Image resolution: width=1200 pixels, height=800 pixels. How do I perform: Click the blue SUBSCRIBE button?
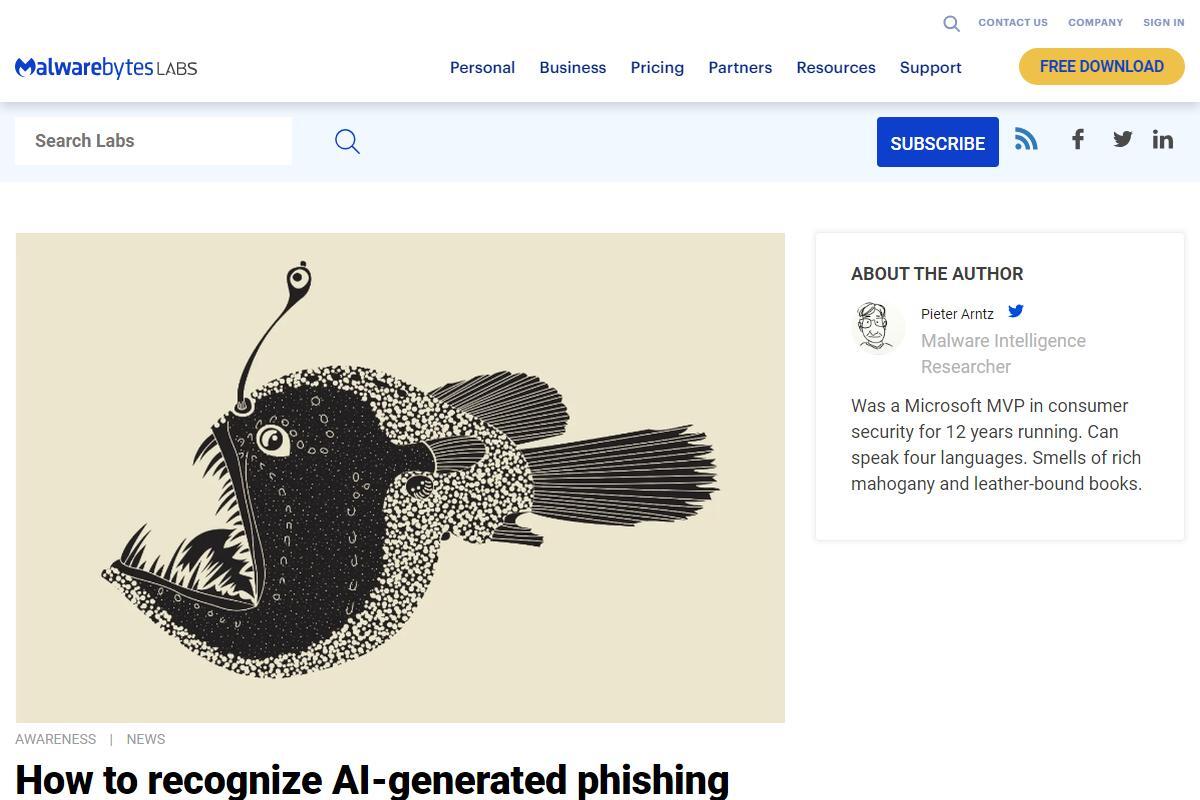(x=938, y=142)
